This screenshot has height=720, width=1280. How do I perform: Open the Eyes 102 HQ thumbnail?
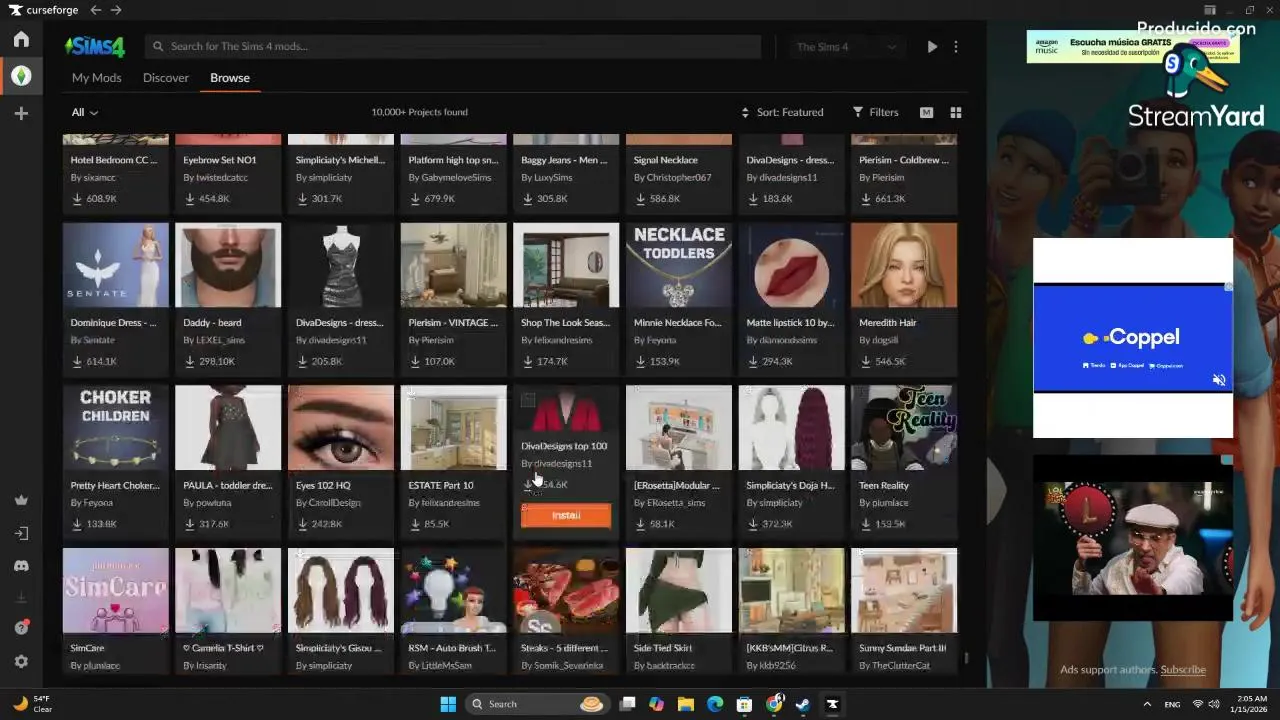pos(341,427)
